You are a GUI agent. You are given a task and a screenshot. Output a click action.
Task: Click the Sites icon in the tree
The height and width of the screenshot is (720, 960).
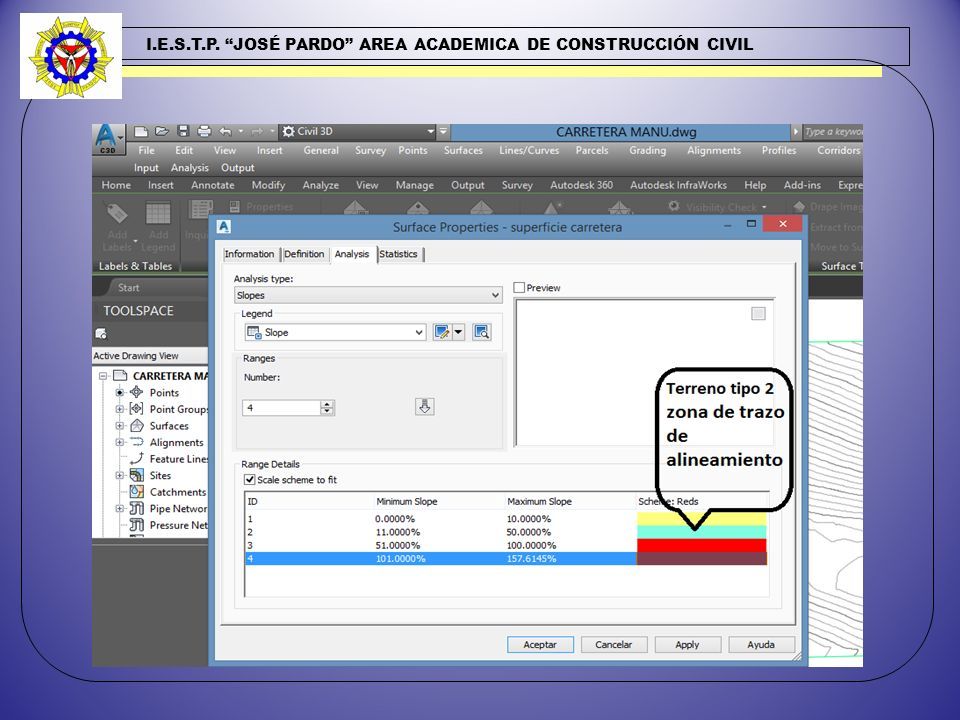(x=137, y=475)
